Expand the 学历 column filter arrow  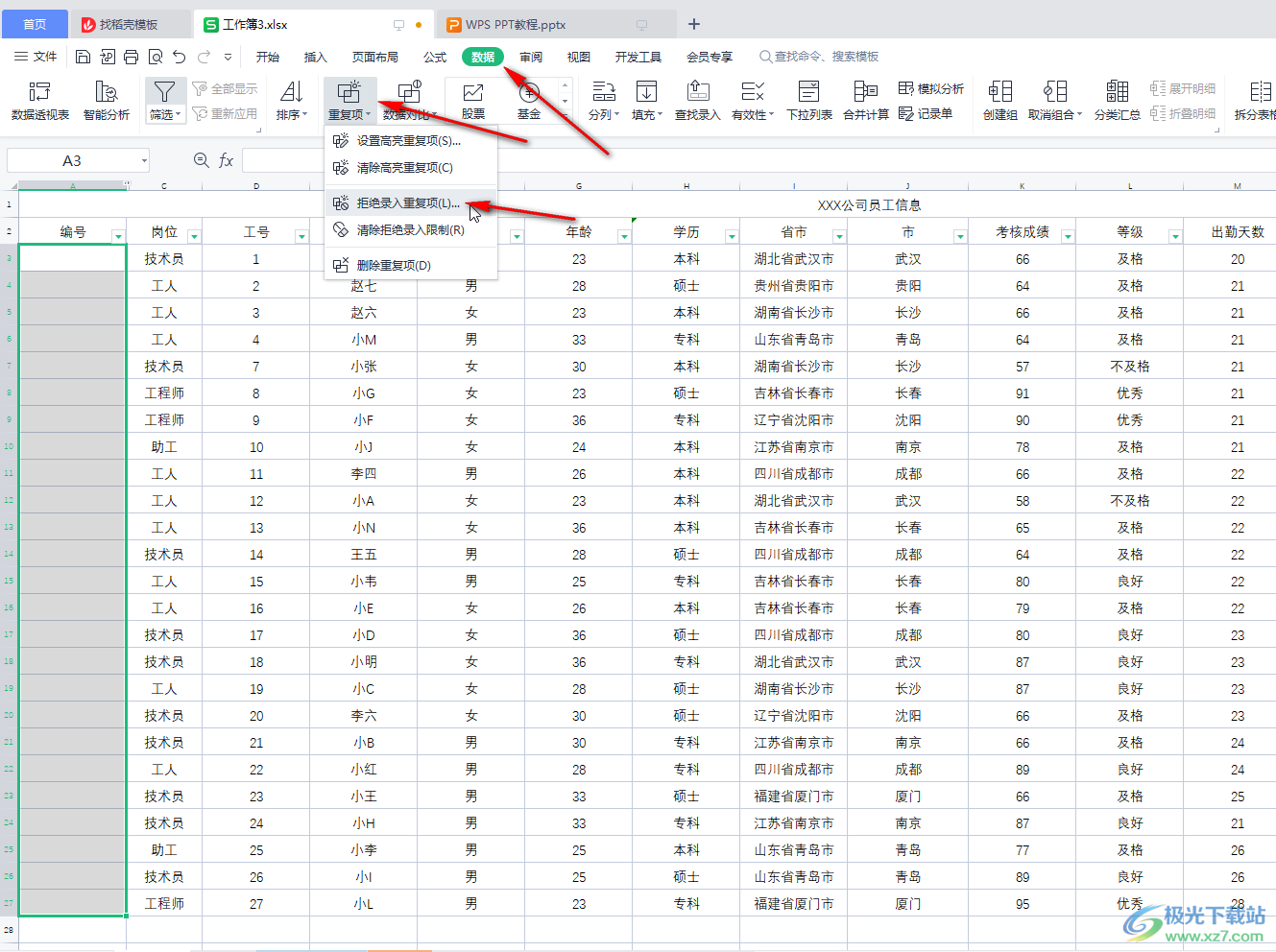(x=732, y=236)
